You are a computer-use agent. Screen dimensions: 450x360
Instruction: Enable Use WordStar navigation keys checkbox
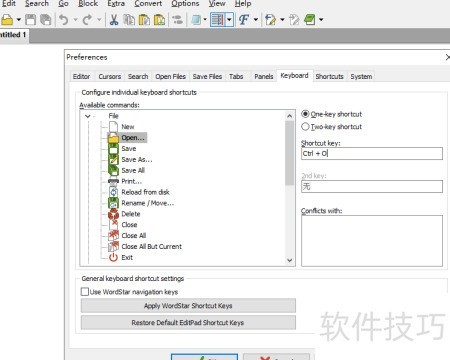pyautogui.click(x=85, y=292)
